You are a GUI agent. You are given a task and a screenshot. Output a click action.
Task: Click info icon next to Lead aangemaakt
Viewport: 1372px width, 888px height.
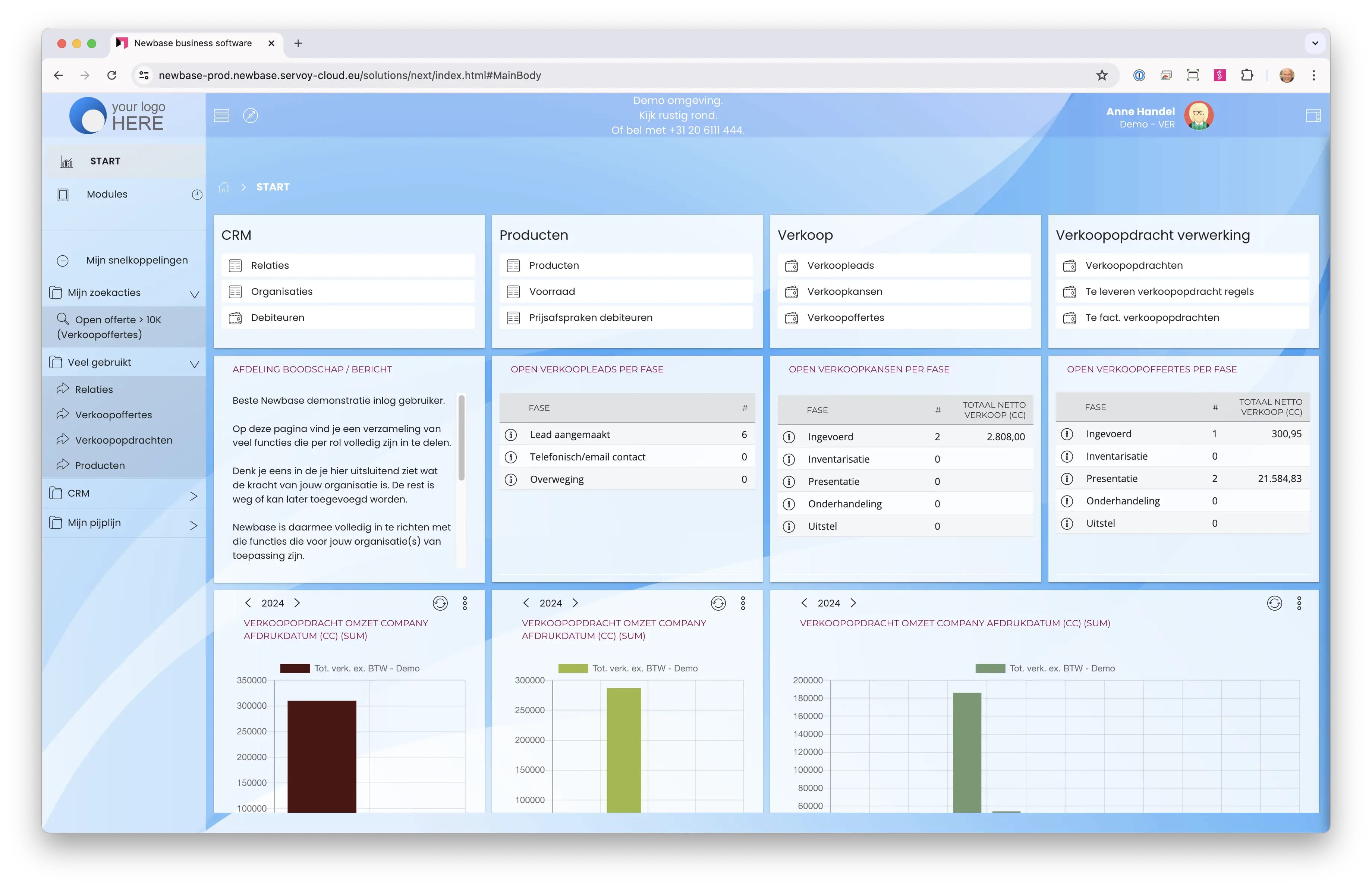pyautogui.click(x=511, y=434)
